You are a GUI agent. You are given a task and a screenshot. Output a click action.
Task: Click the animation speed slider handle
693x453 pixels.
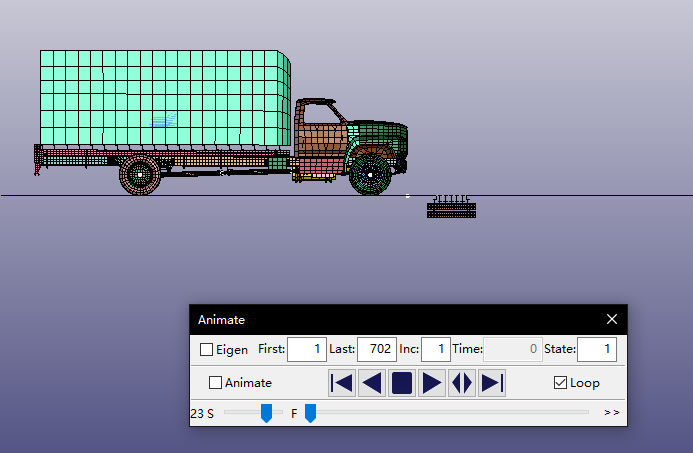tap(266, 413)
